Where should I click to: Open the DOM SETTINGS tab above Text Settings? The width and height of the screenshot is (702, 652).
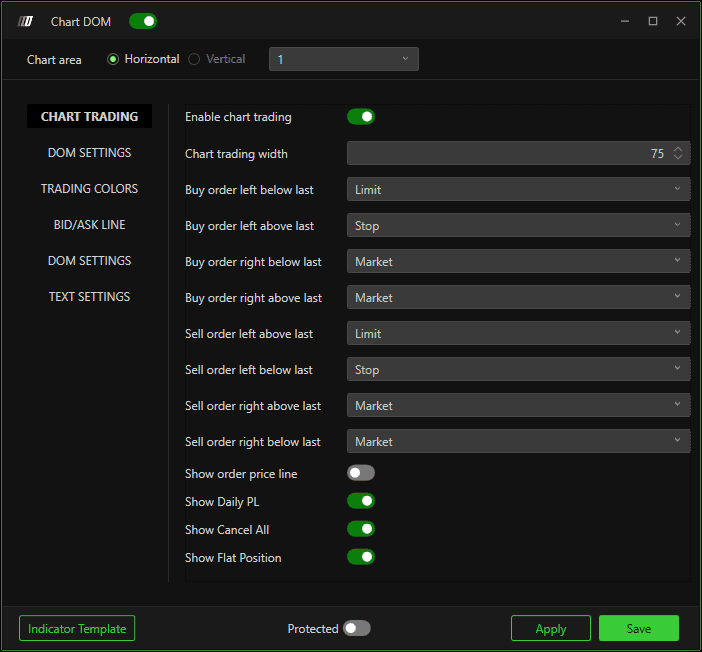click(x=90, y=261)
